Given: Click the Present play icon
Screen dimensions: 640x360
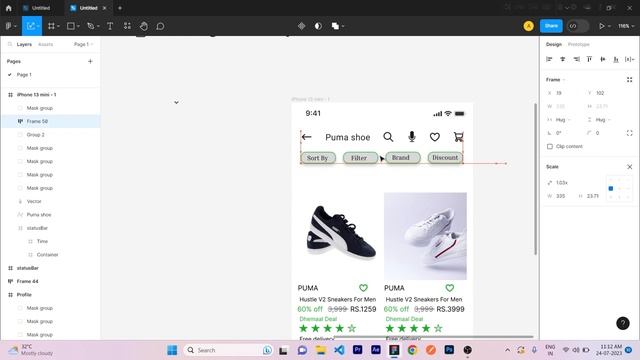Looking at the screenshot, I should pos(601,26).
